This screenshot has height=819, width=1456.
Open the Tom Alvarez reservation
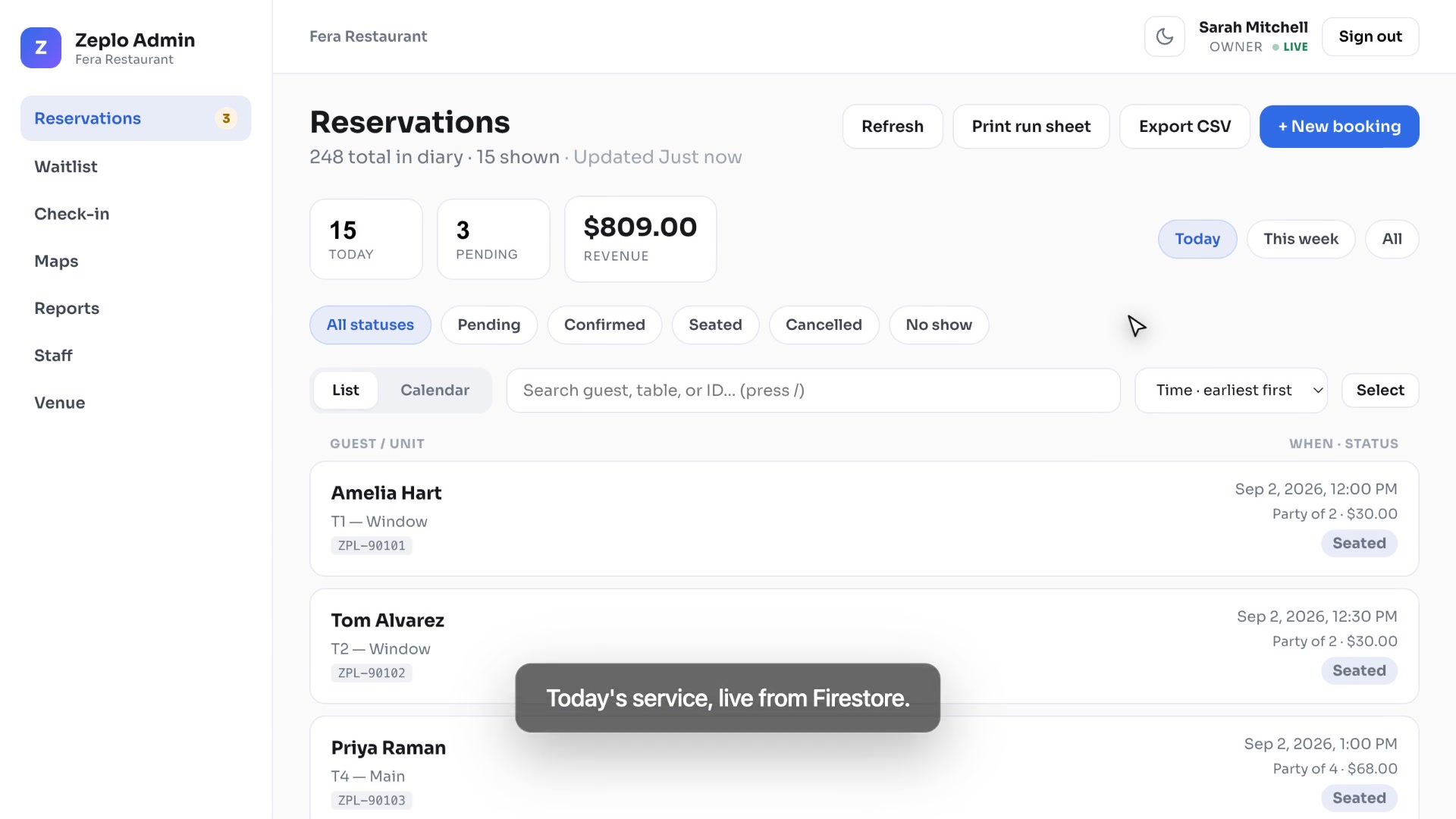pos(864,646)
